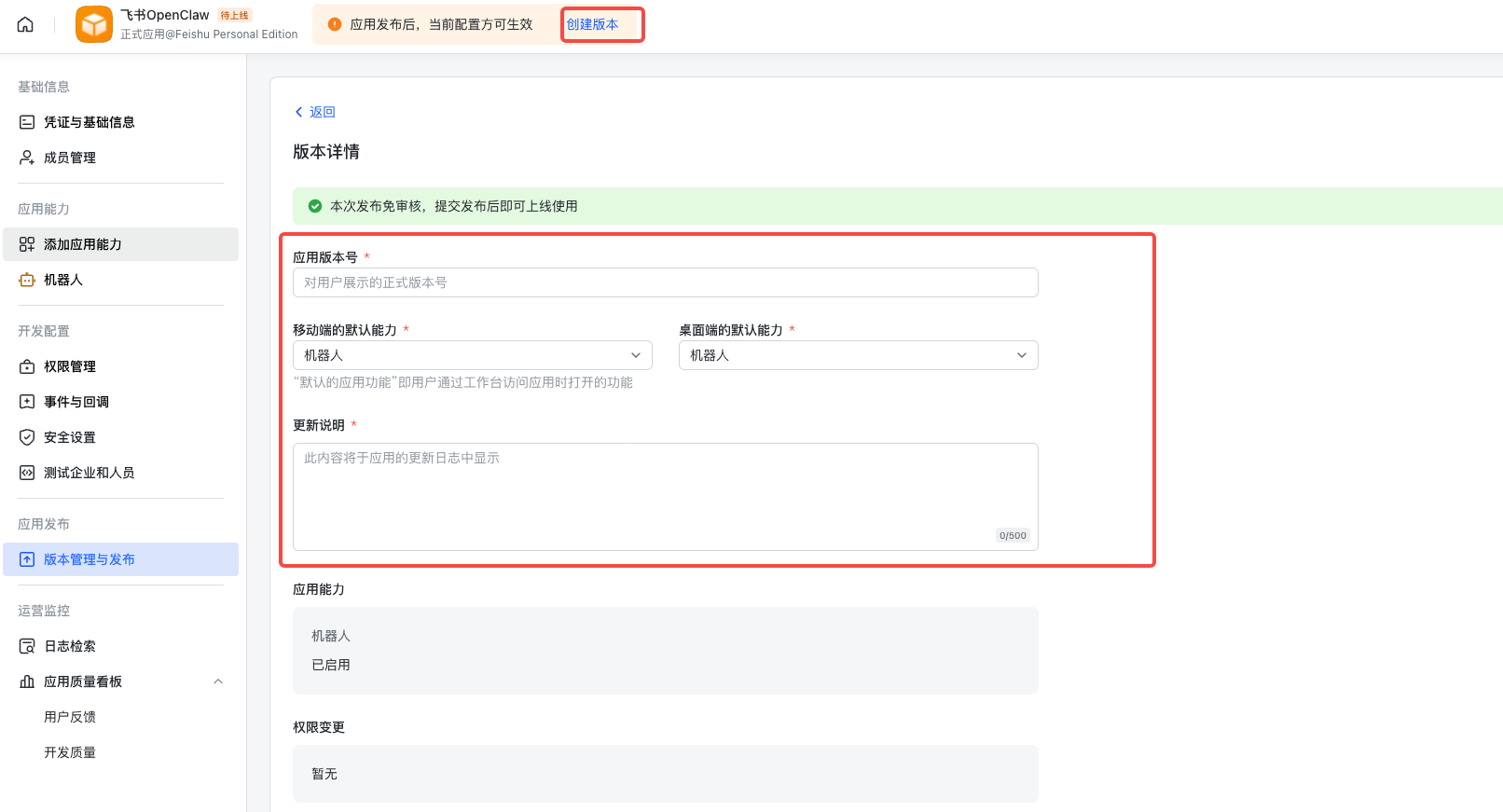Click the home icon in top bar
Image resolution: width=1503 pixels, height=812 pixels.
25,24
